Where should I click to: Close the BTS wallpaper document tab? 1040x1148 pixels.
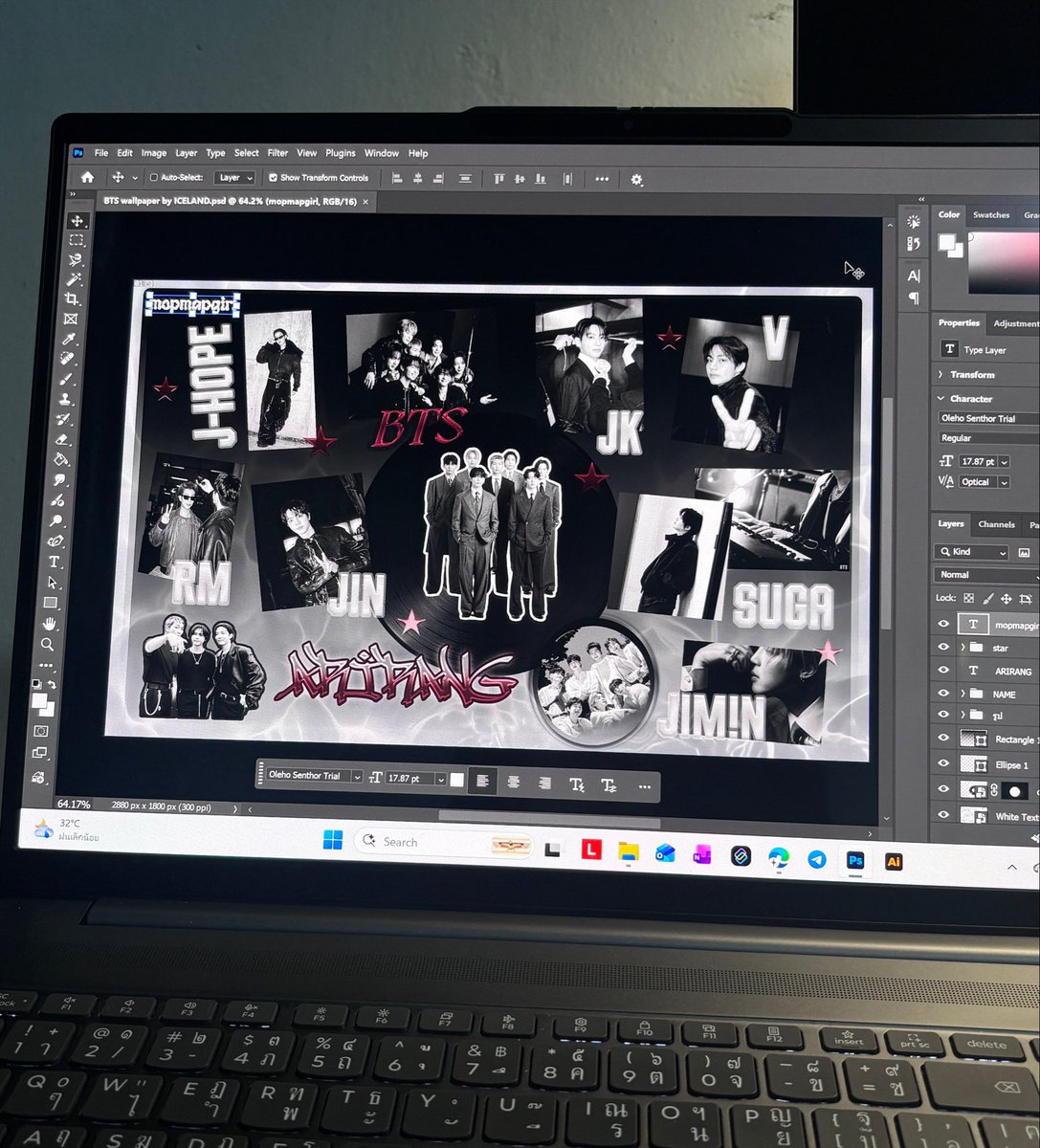click(x=365, y=202)
